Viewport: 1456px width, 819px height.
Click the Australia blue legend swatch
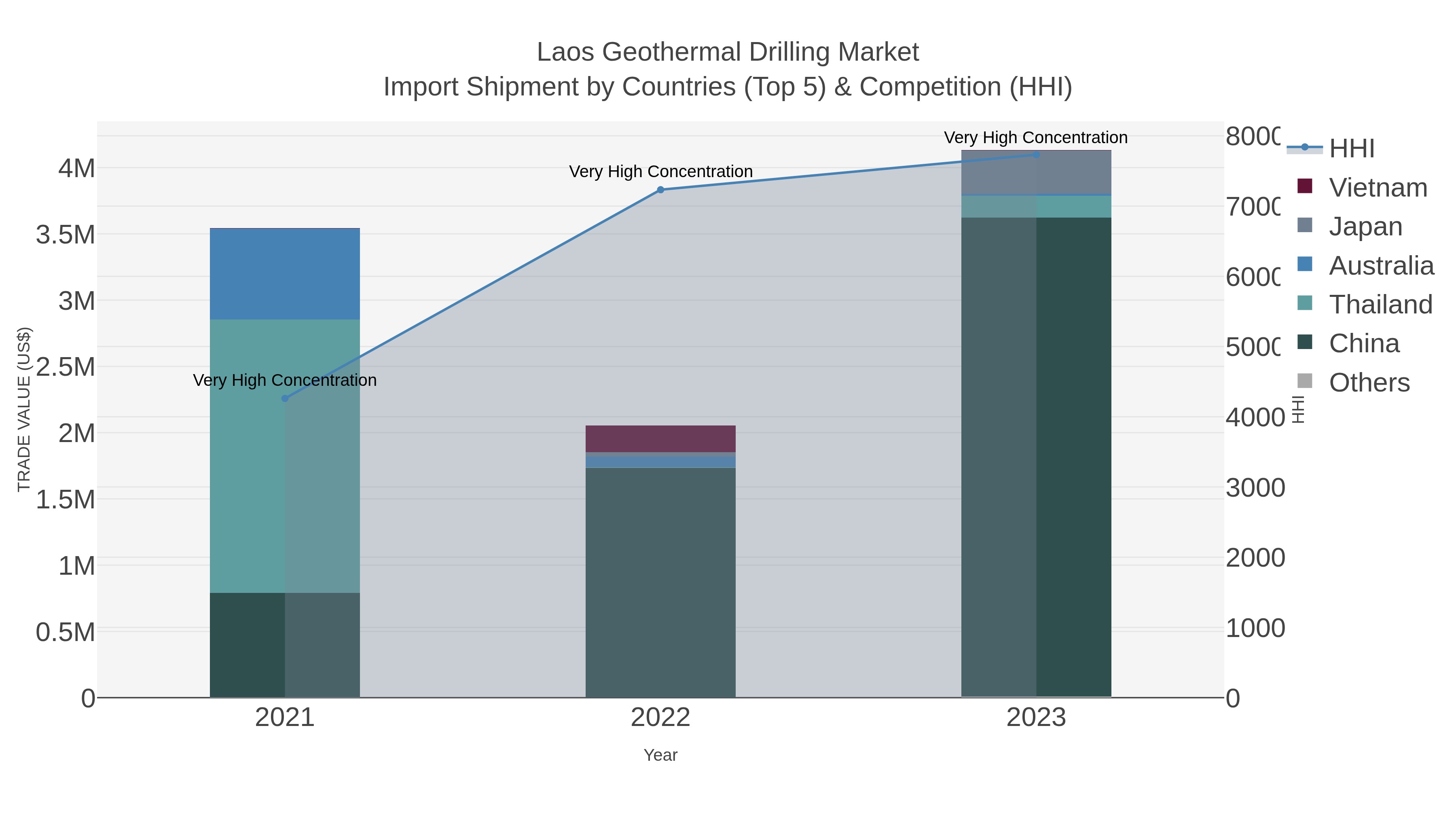pos(1304,263)
